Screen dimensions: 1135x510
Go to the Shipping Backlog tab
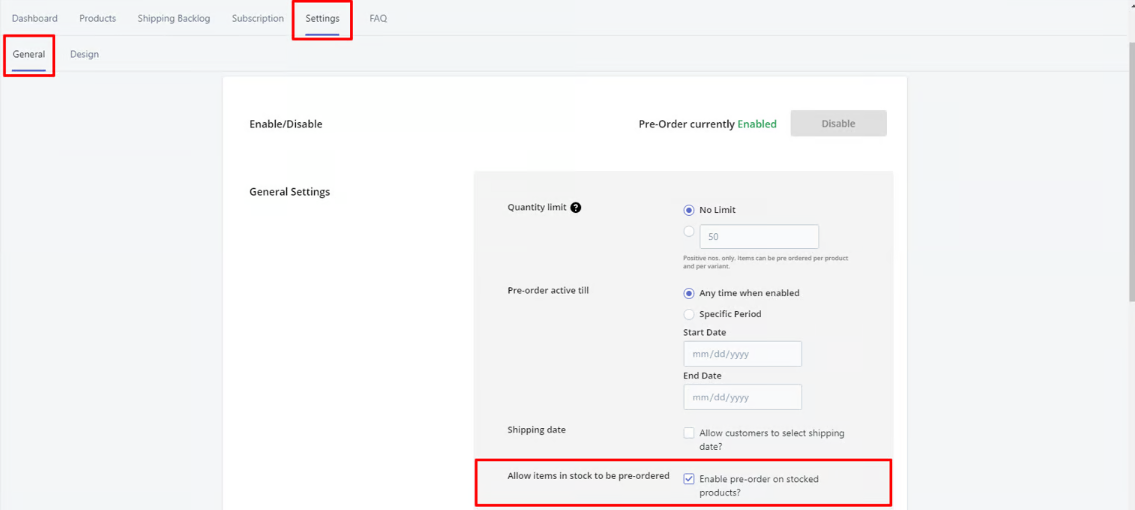pos(174,18)
